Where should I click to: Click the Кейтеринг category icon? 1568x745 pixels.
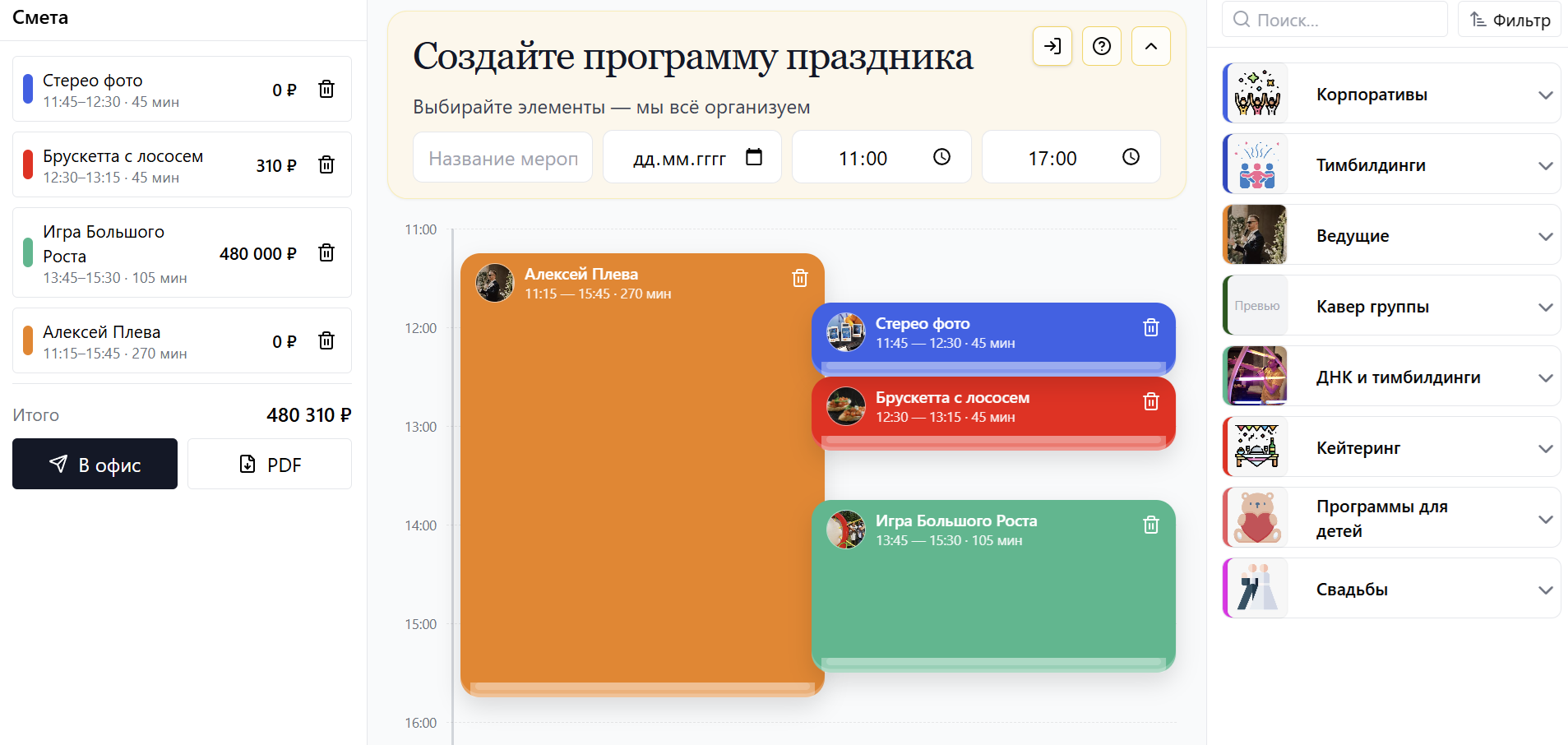tap(1256, 447)
